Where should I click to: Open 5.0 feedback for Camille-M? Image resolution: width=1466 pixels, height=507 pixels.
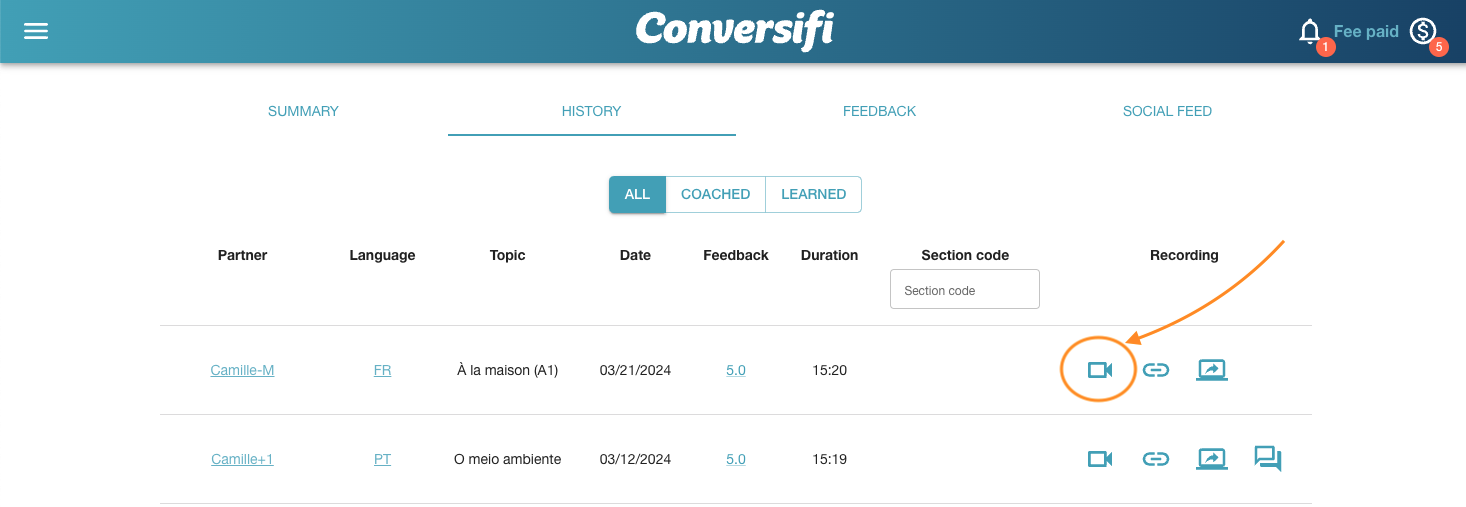tap(736, 370)
